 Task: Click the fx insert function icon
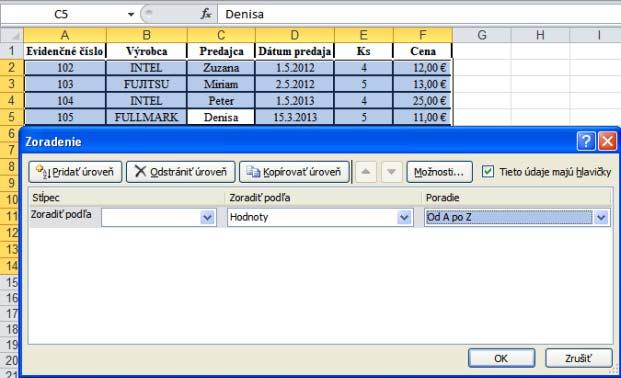(x=206, y=14)
